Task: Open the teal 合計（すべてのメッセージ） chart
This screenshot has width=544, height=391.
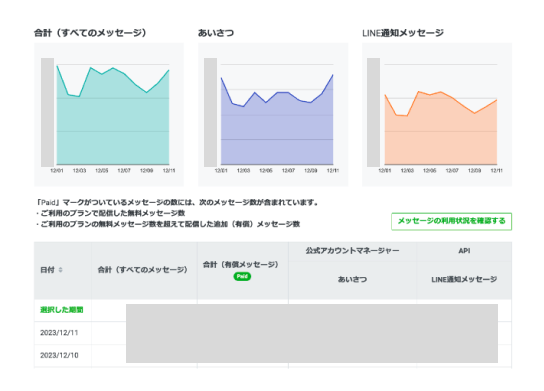Action: (109, 114)
